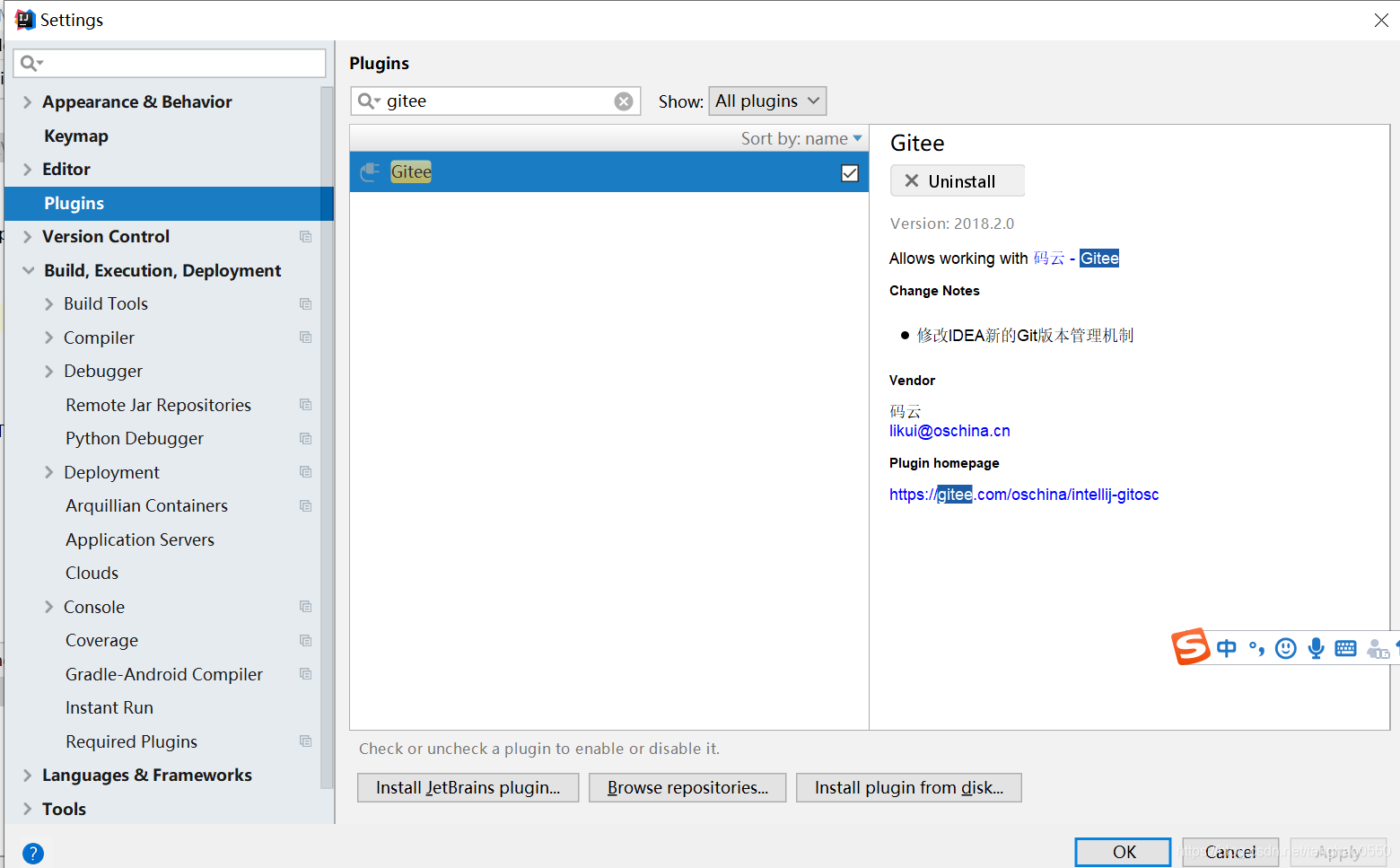Click the settings search magnifier icon
Viewport: 1400px width, 868px height.
point(31,63)
